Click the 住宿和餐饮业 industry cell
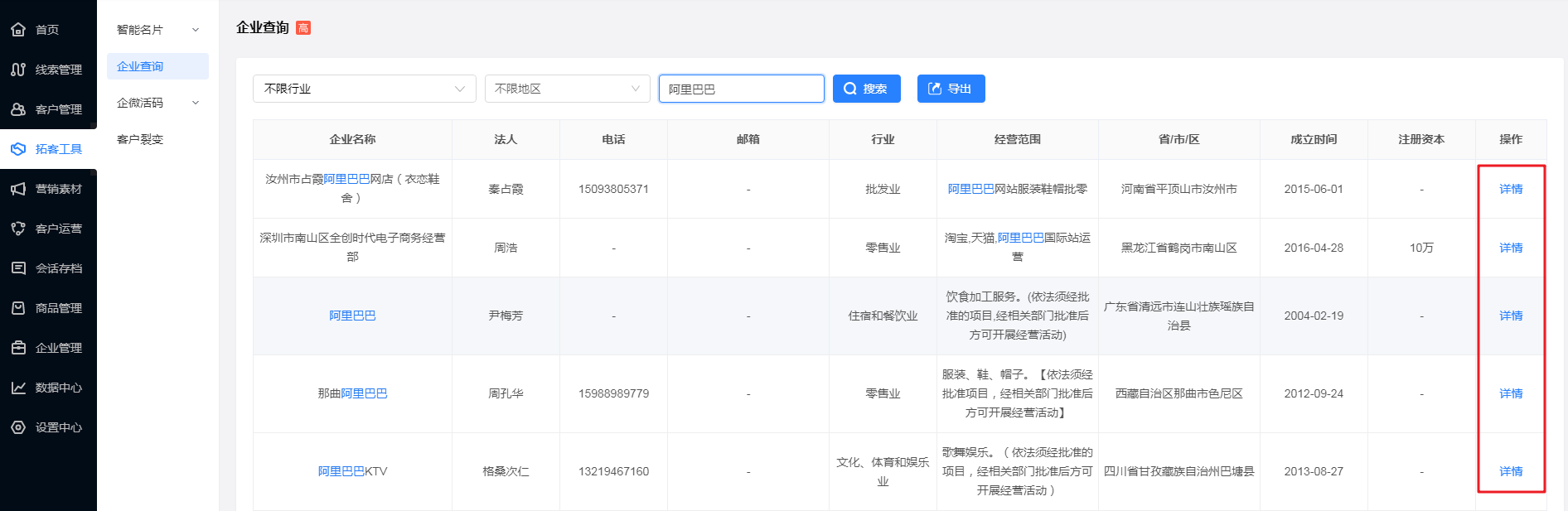 (x=883, y=316)
